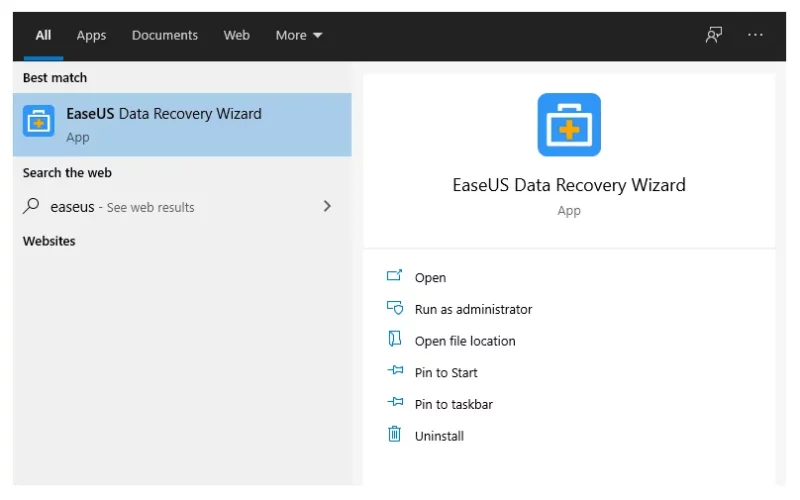
Task: Switch to the Apps tab
Action: pos(91,36)
